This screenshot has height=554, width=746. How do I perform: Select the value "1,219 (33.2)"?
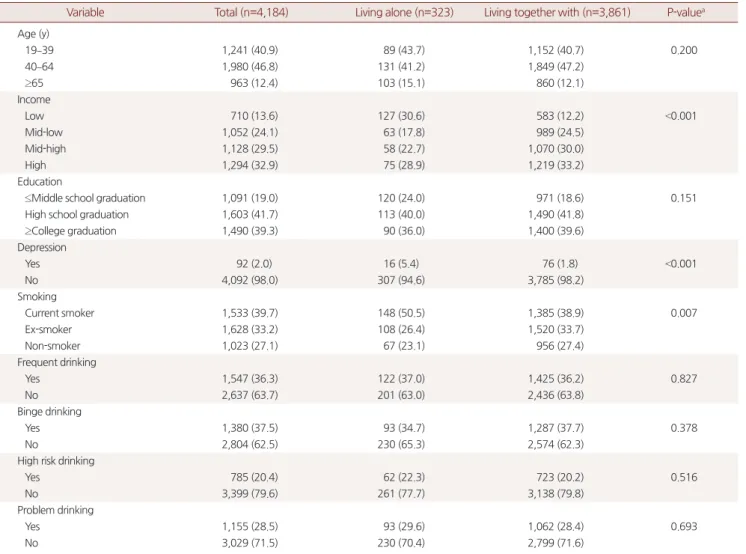[556, 165]
